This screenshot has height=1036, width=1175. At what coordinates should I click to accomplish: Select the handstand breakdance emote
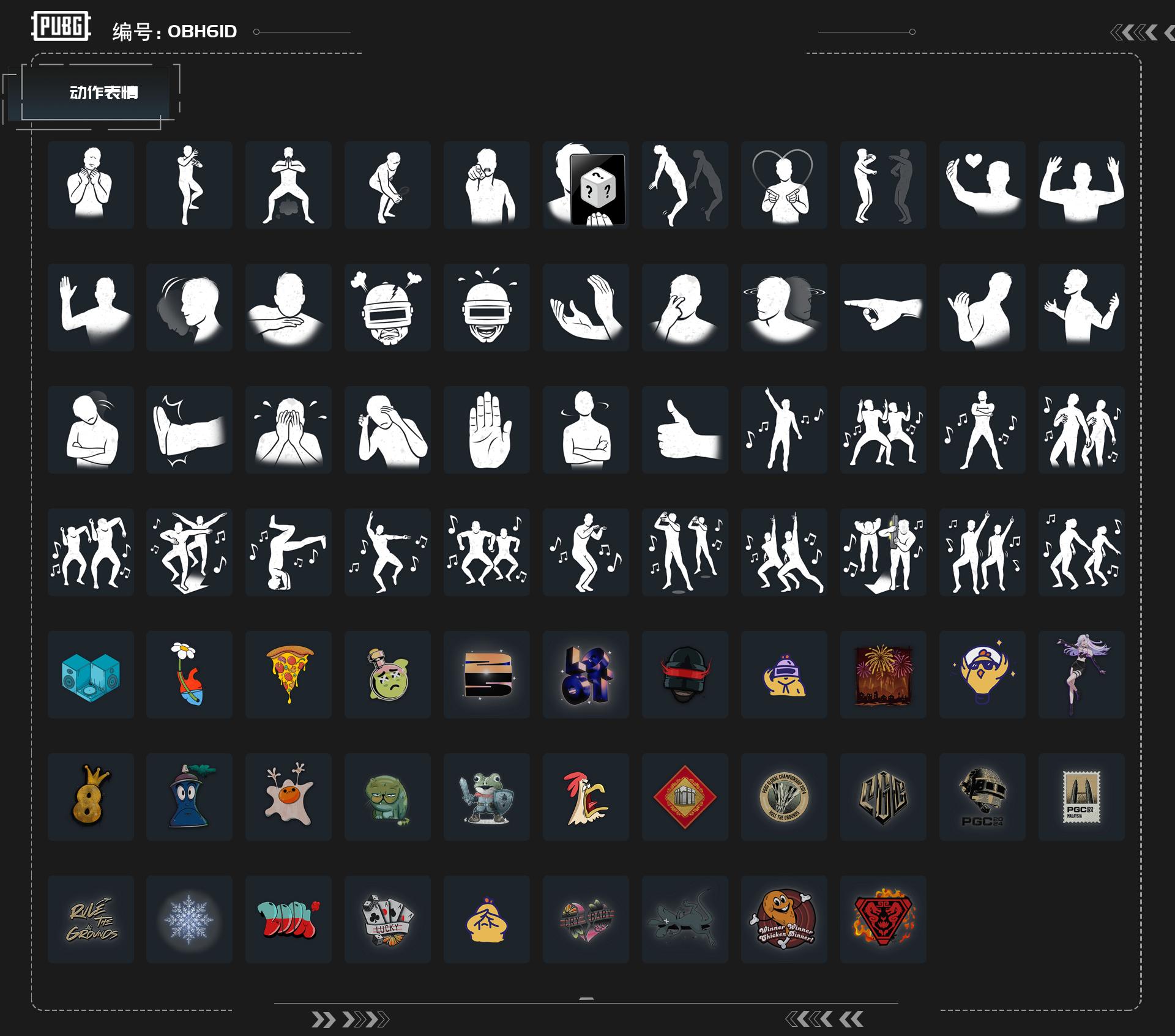pos(288,552)
